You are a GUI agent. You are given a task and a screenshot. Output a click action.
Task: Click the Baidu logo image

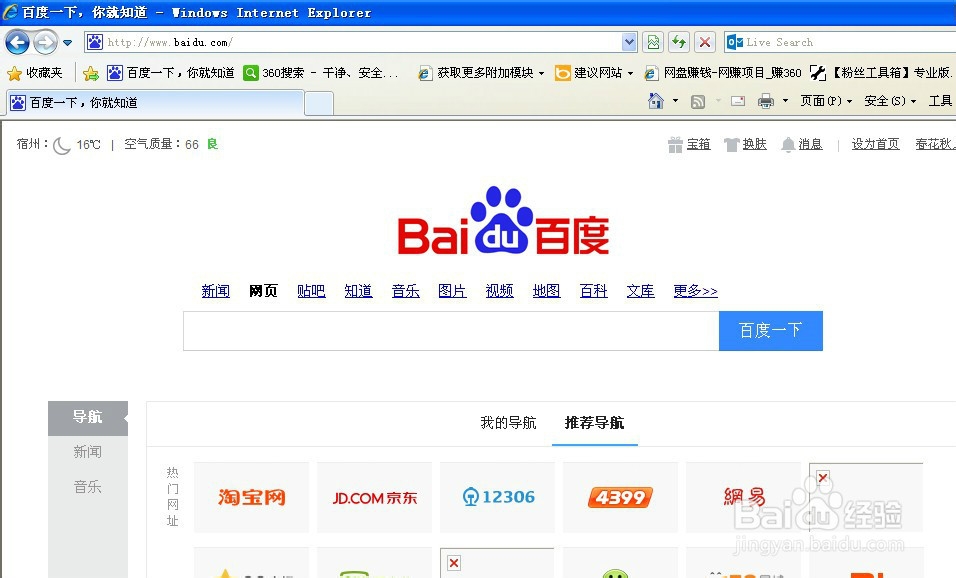coord(502,220)
